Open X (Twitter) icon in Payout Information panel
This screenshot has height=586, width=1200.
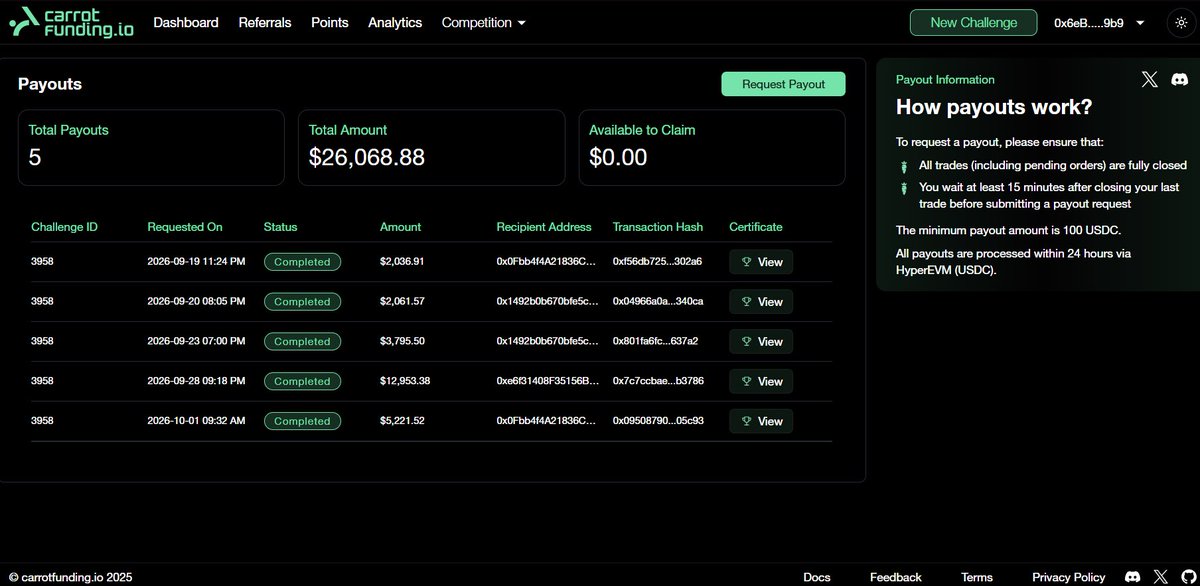click(1150, 79)
